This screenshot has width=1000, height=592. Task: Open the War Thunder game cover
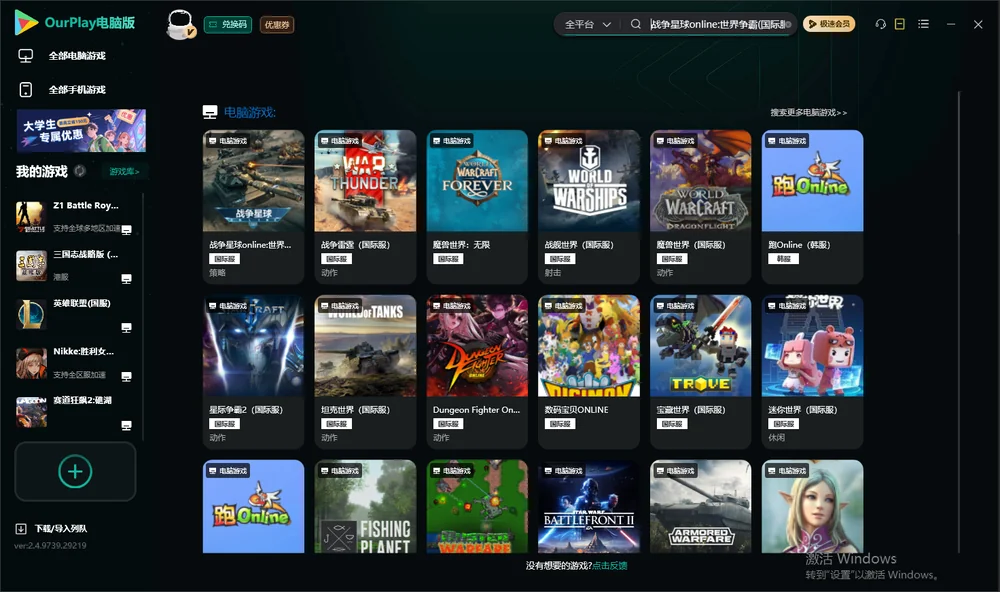click(x=365, y=181)
